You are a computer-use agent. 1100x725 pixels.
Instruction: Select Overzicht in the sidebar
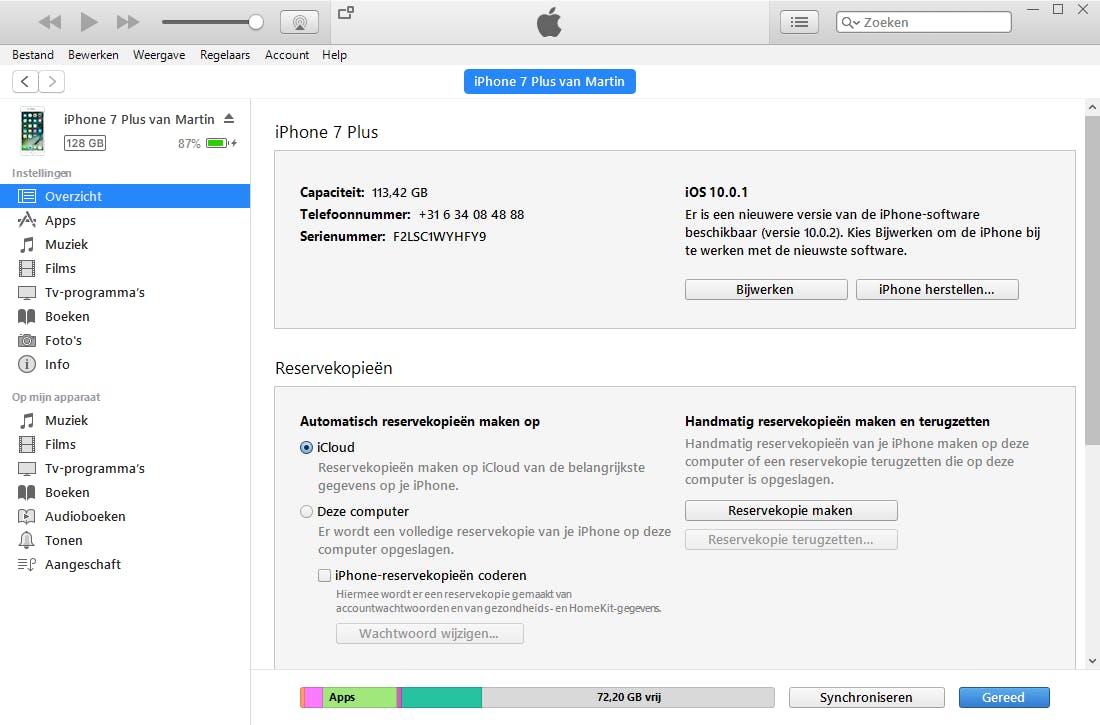125,197
